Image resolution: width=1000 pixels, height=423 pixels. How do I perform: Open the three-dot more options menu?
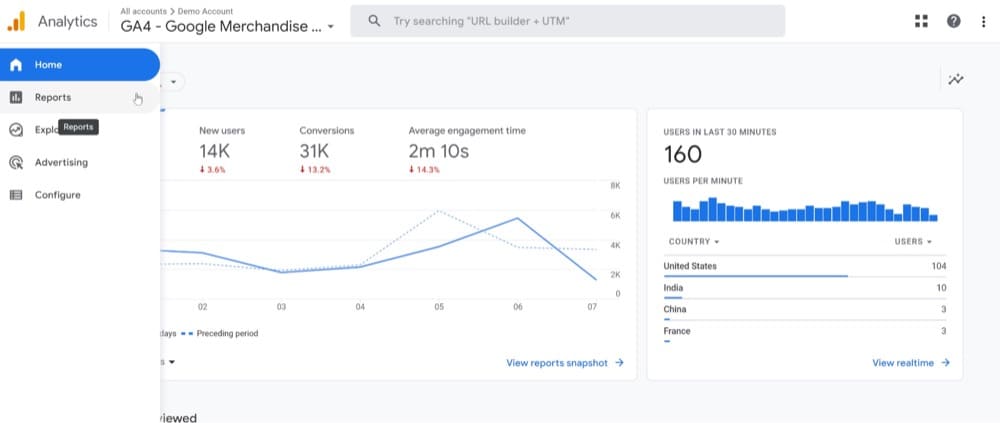983,21
